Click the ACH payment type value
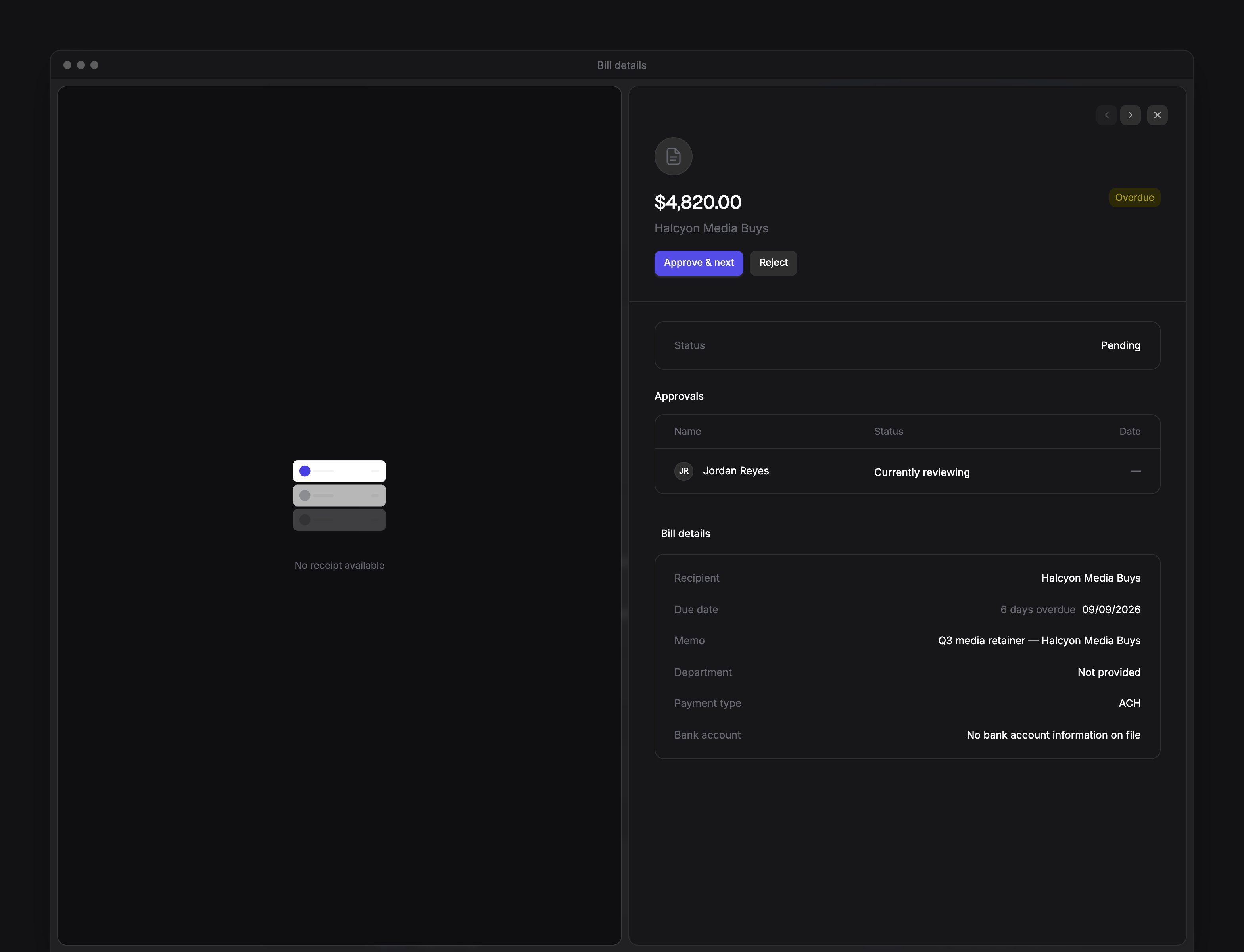The height and width of the screenshot is (952, 1244). (x=1129, y=703)
